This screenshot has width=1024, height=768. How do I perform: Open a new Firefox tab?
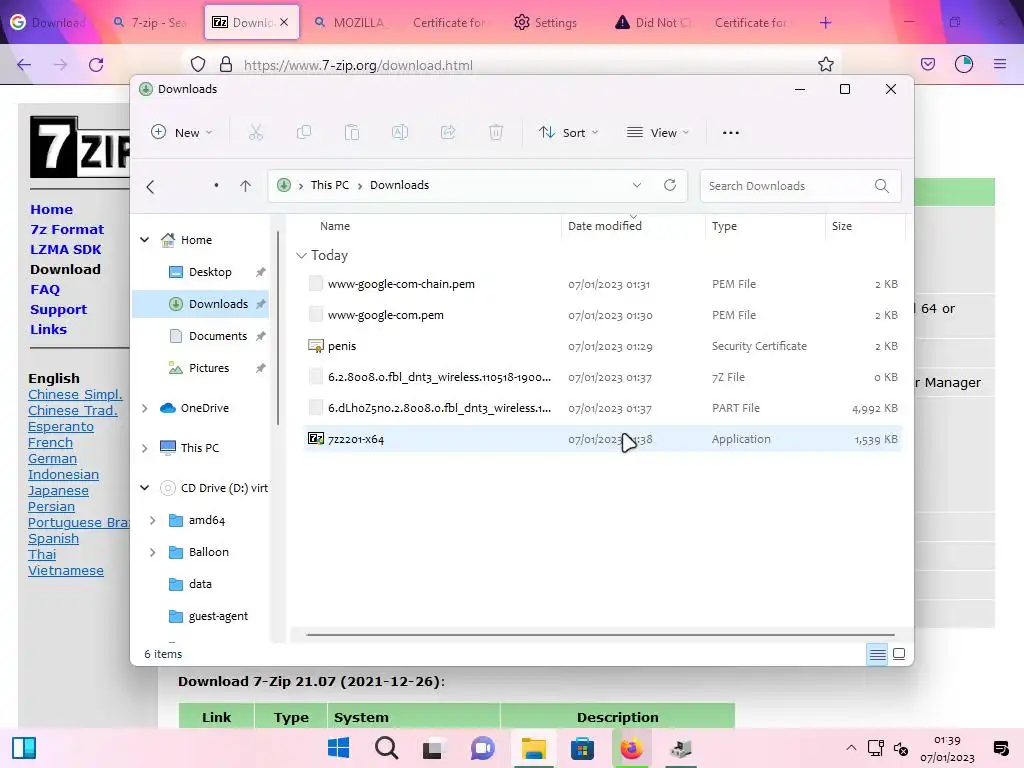[x=825, y=23]
